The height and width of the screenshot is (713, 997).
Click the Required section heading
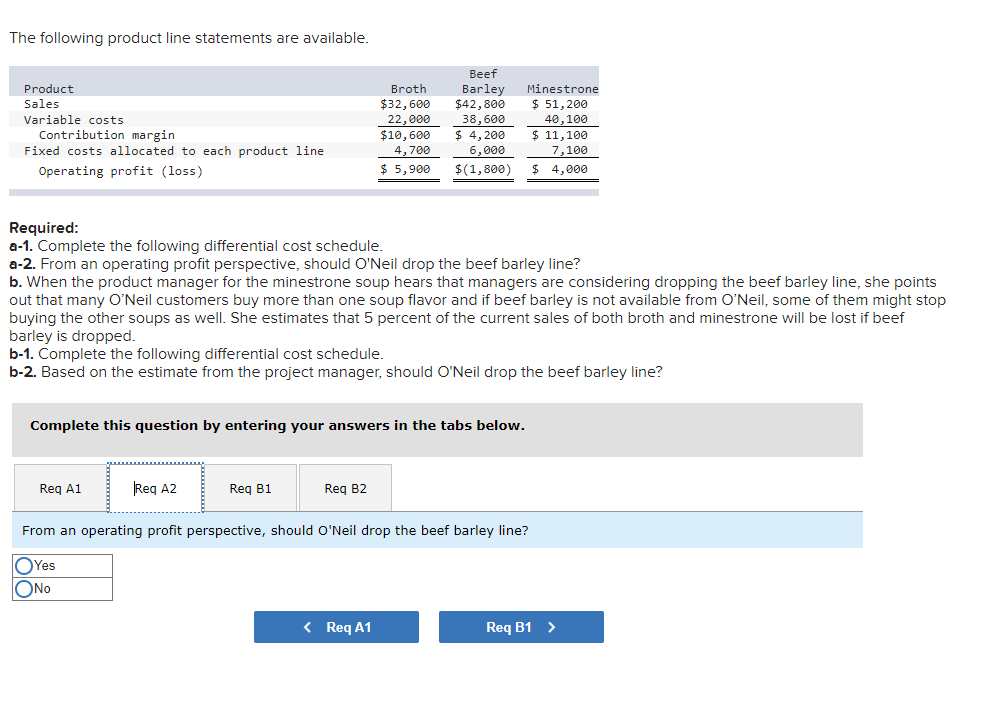(36, 229)
